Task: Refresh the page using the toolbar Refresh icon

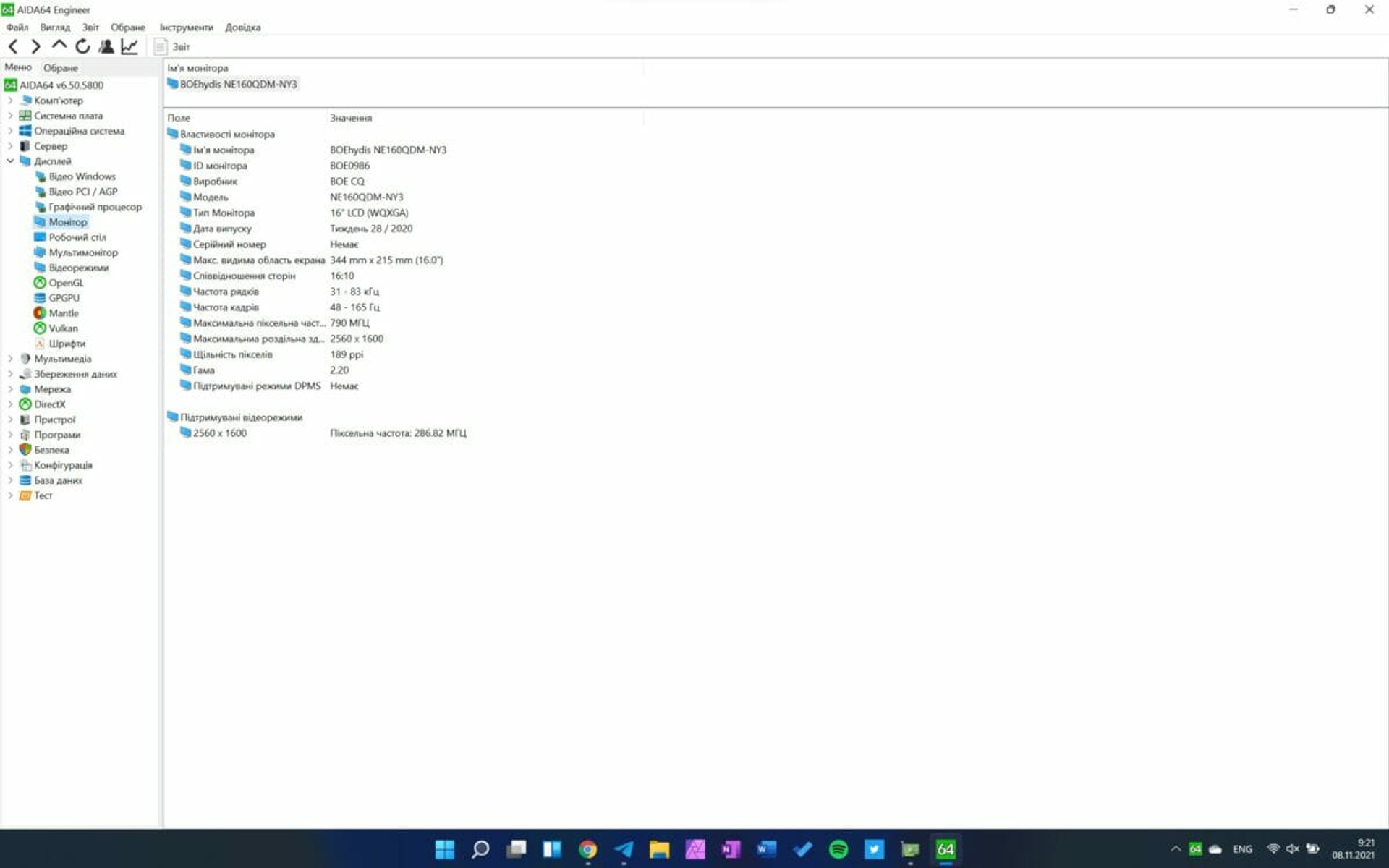Action: 82,47
